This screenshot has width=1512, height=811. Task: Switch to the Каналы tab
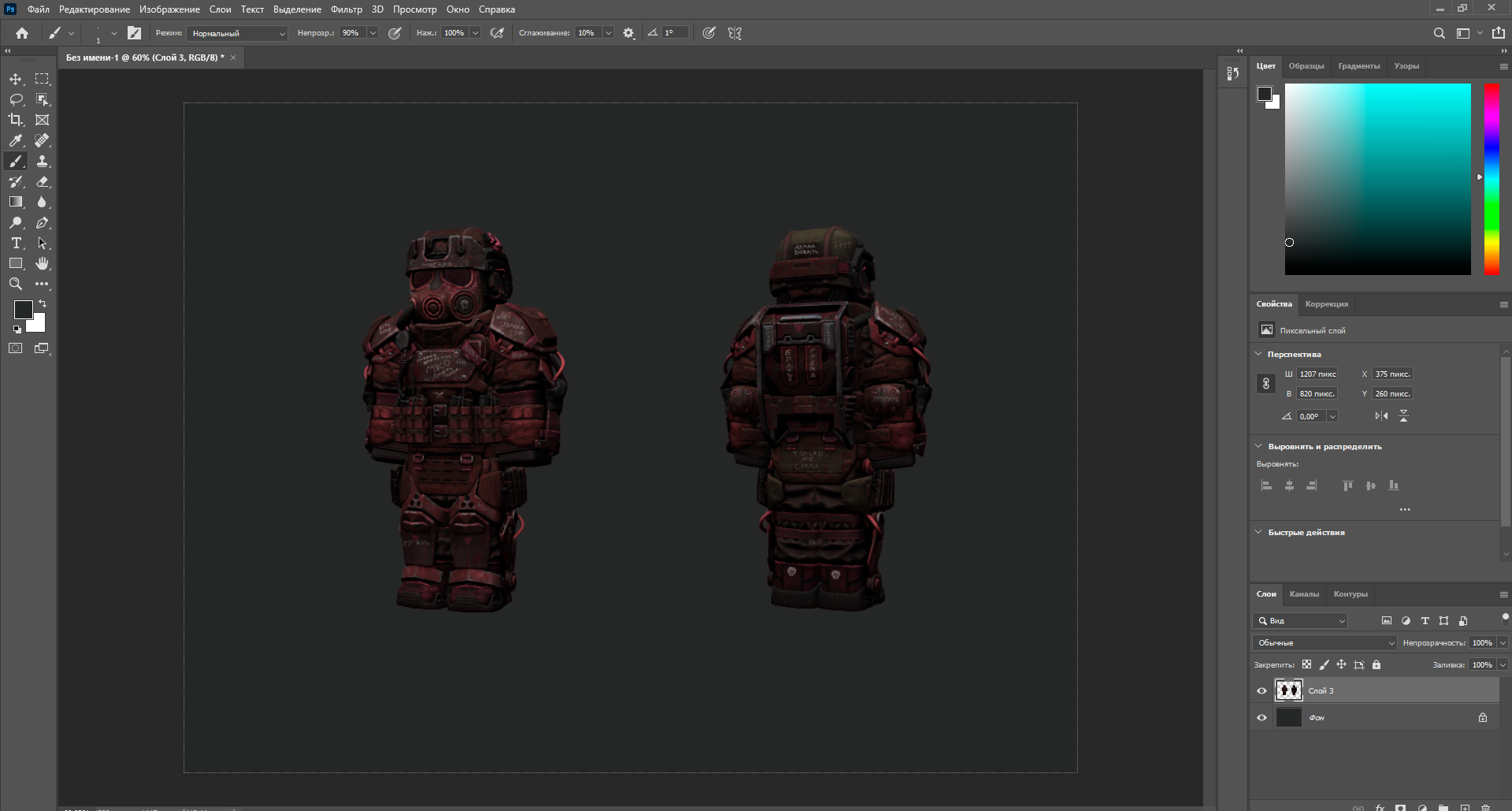pyautogui.click(x=1304, y=594)
